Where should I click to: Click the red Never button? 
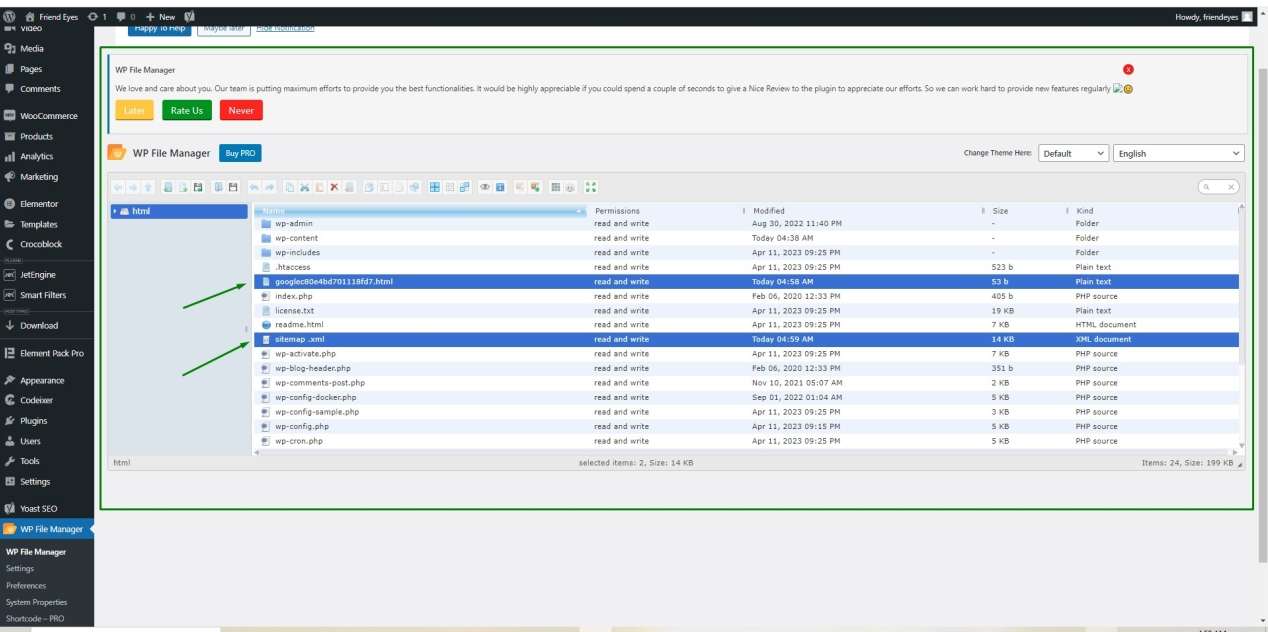tap(241, 110)
